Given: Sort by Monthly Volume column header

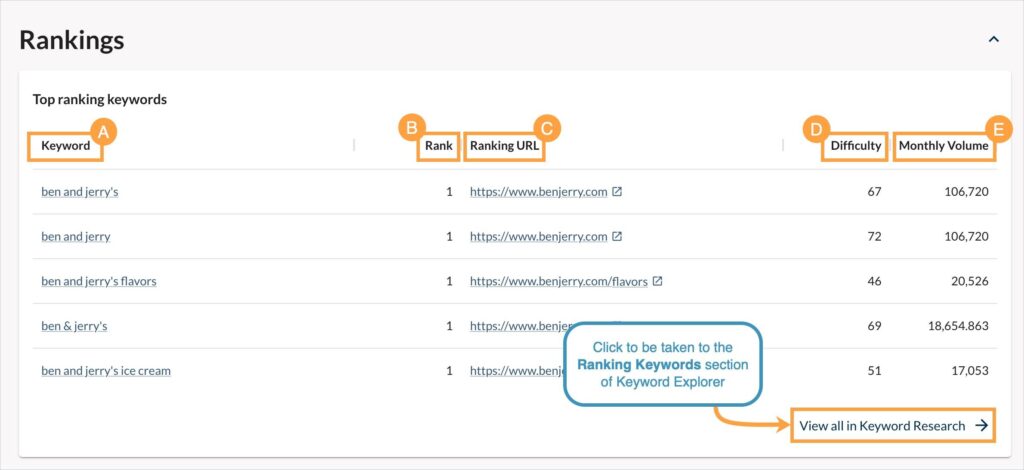Looking at the screenshot, I should pos(944,146).
